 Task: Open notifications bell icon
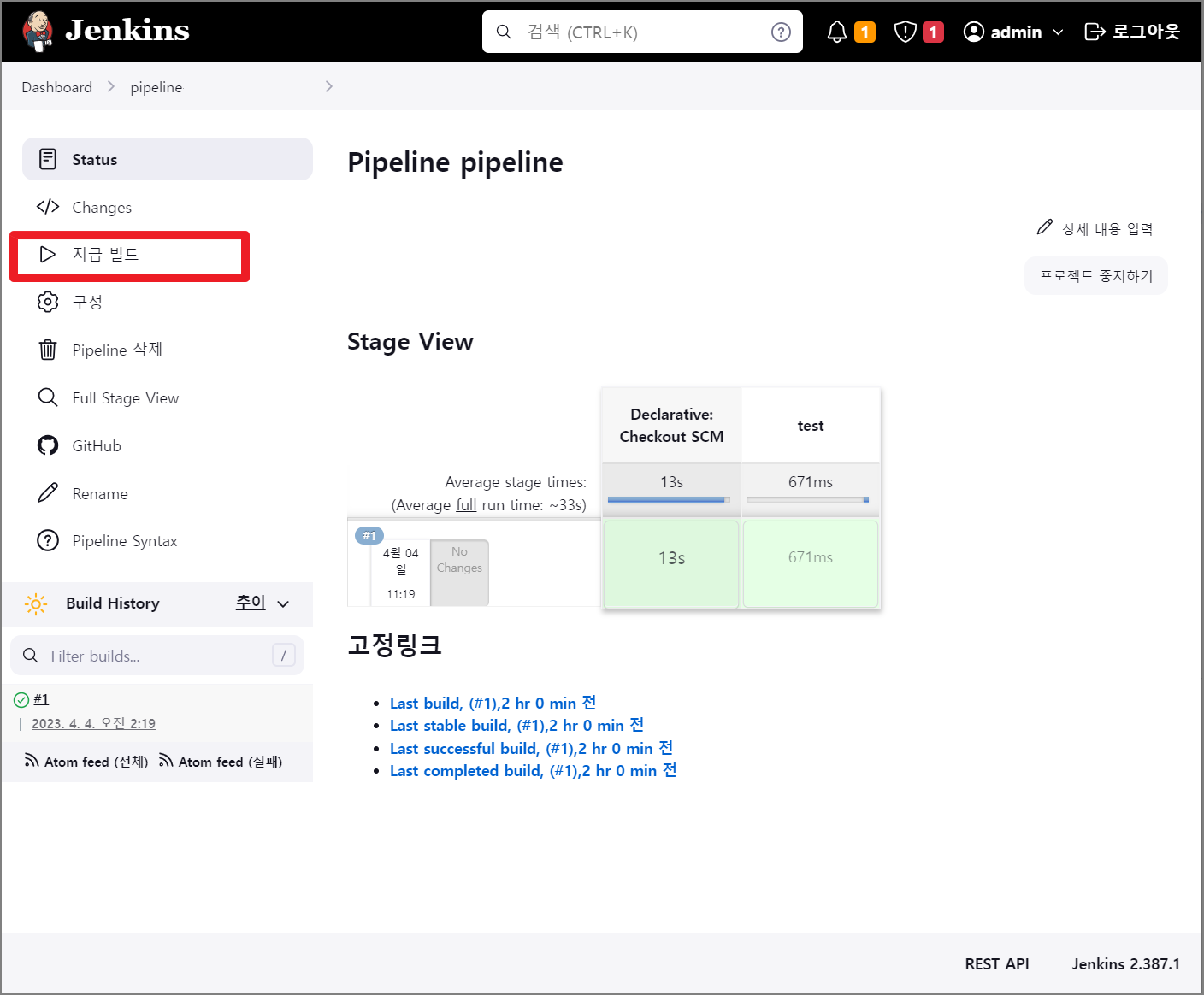point(837,32)
